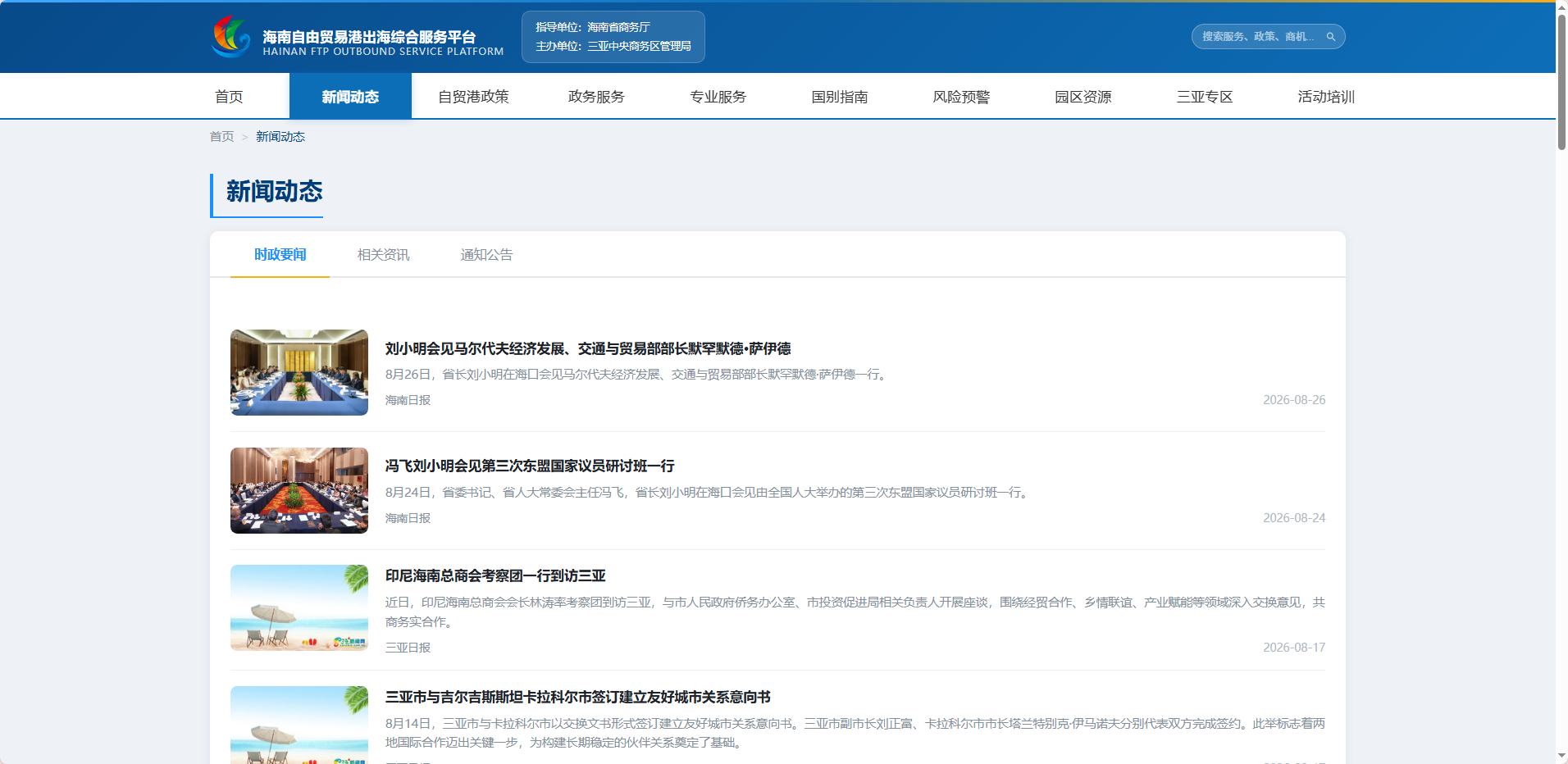
Task: Click the Hainan FTP platform logo
Action: tap(358, 37)
